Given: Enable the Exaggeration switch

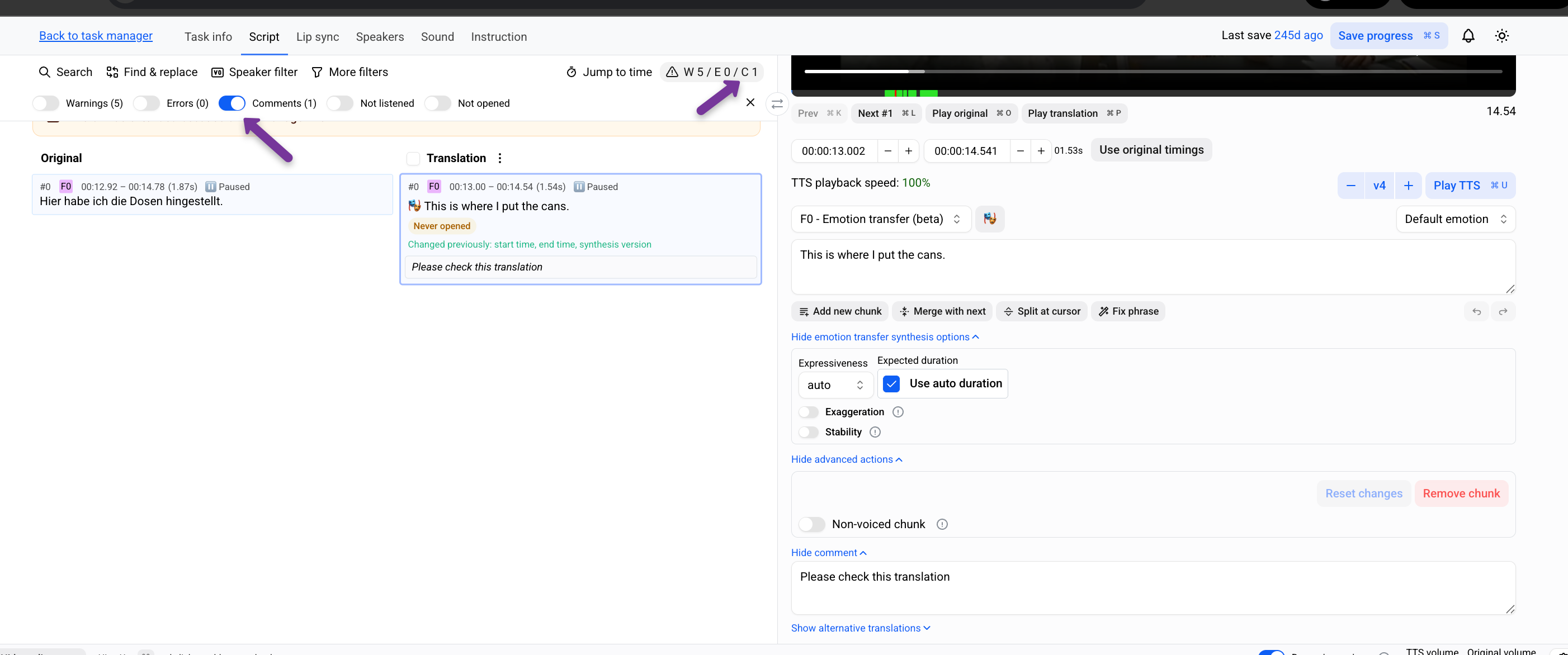Looking at the screenshot, I should coord(809,412).
